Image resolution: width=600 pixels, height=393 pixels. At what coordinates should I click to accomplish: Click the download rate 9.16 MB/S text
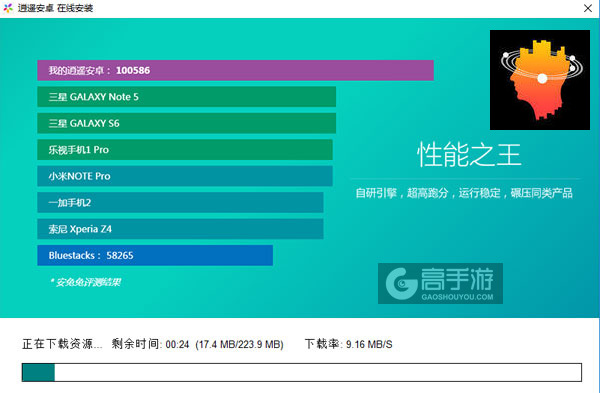[x=349, y=344]
